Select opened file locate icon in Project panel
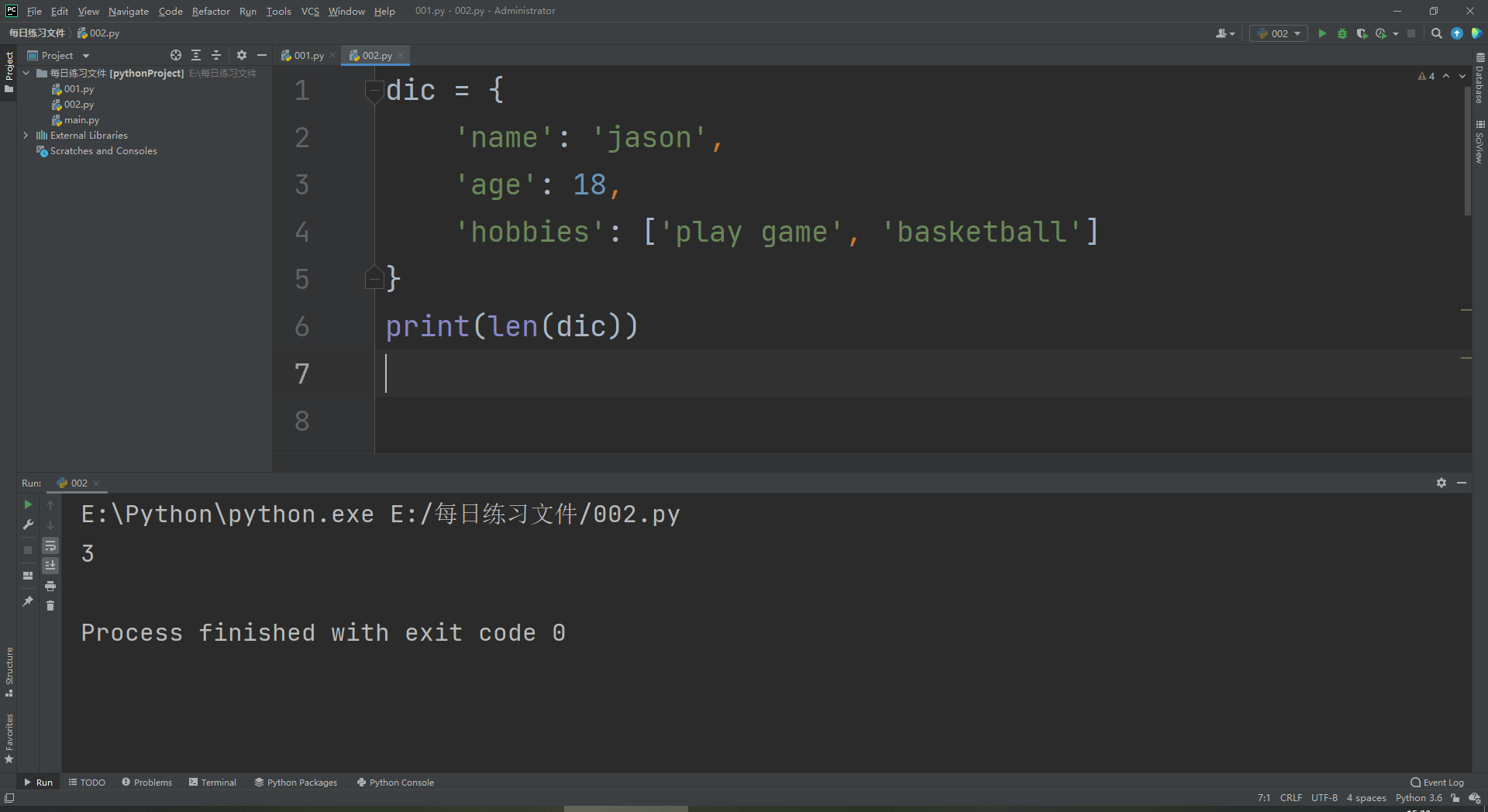 pyautogui.click(x=176, y=55)
